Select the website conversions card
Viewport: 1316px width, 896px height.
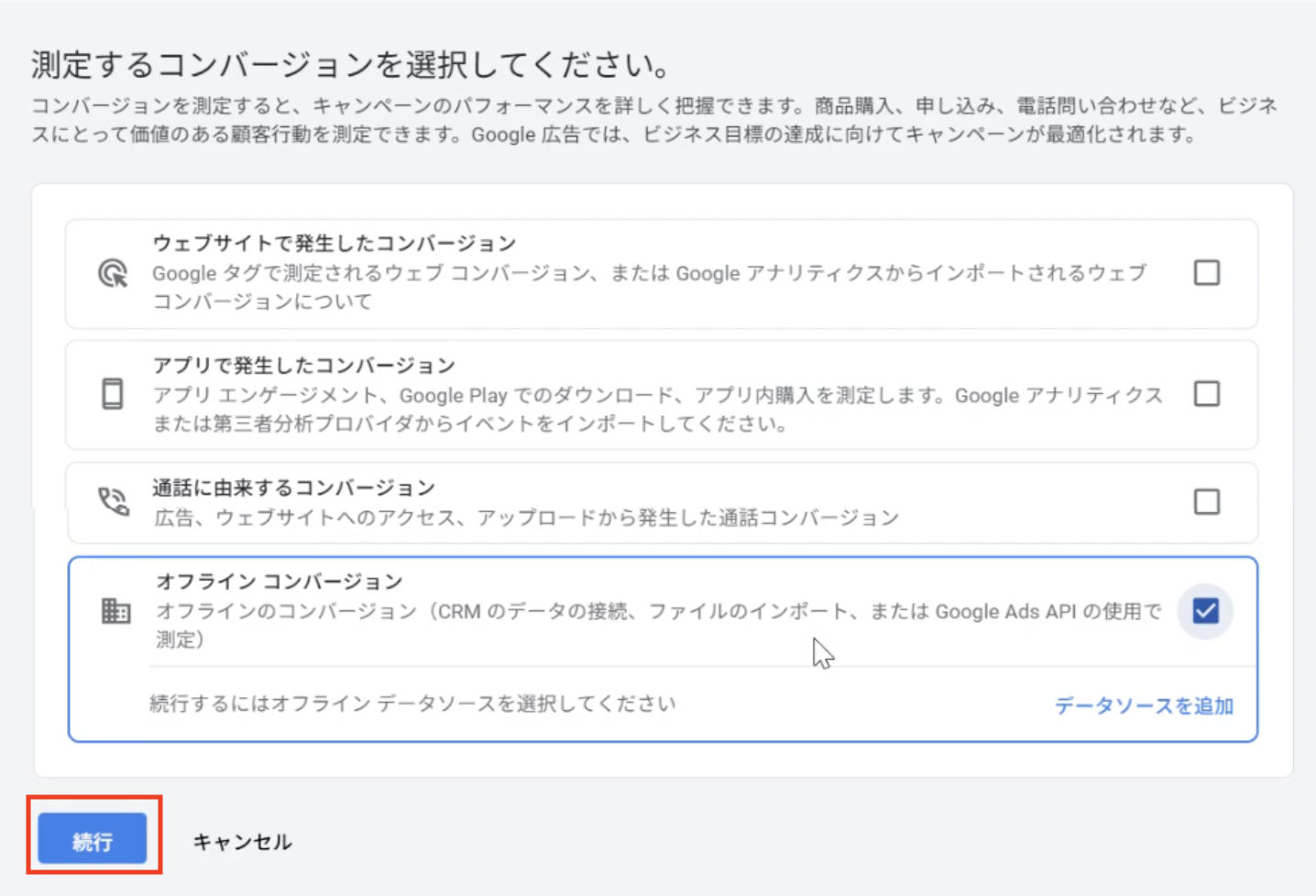[x=642, y=272]
